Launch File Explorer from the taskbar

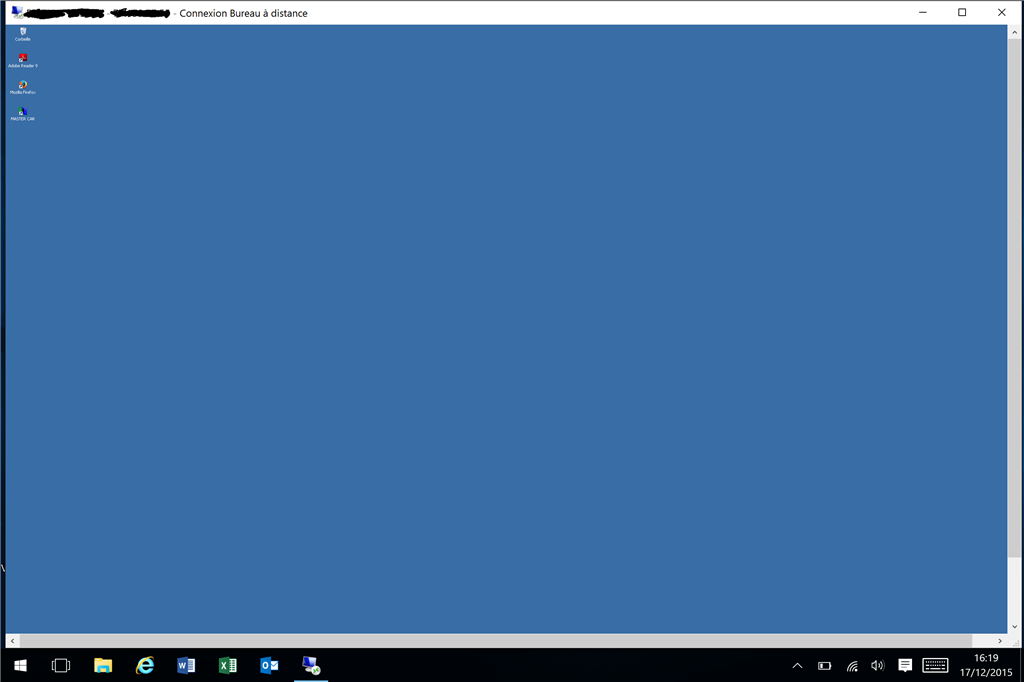[103, 666]
